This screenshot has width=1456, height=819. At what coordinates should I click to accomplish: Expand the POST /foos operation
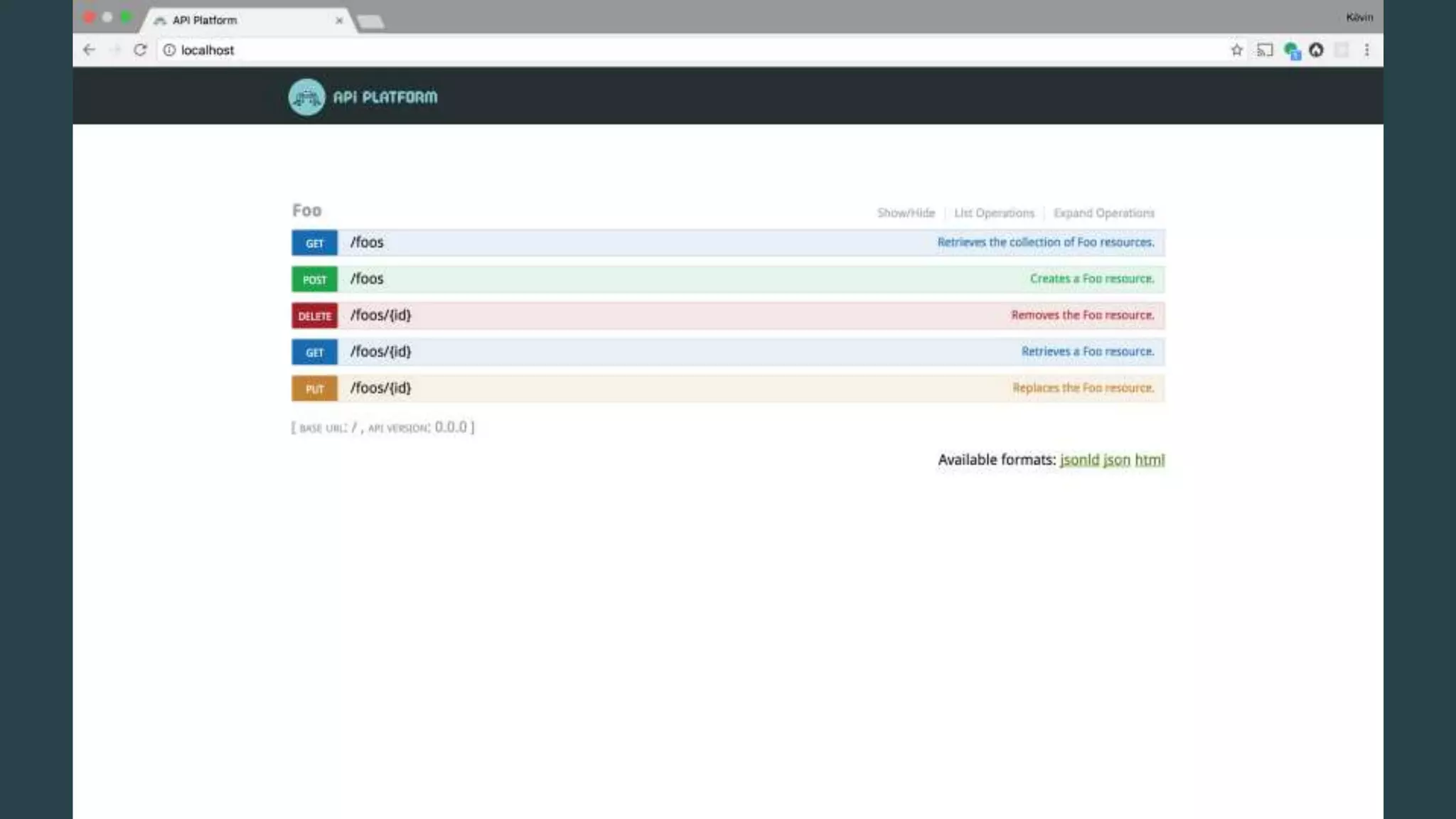click(367, 279)
